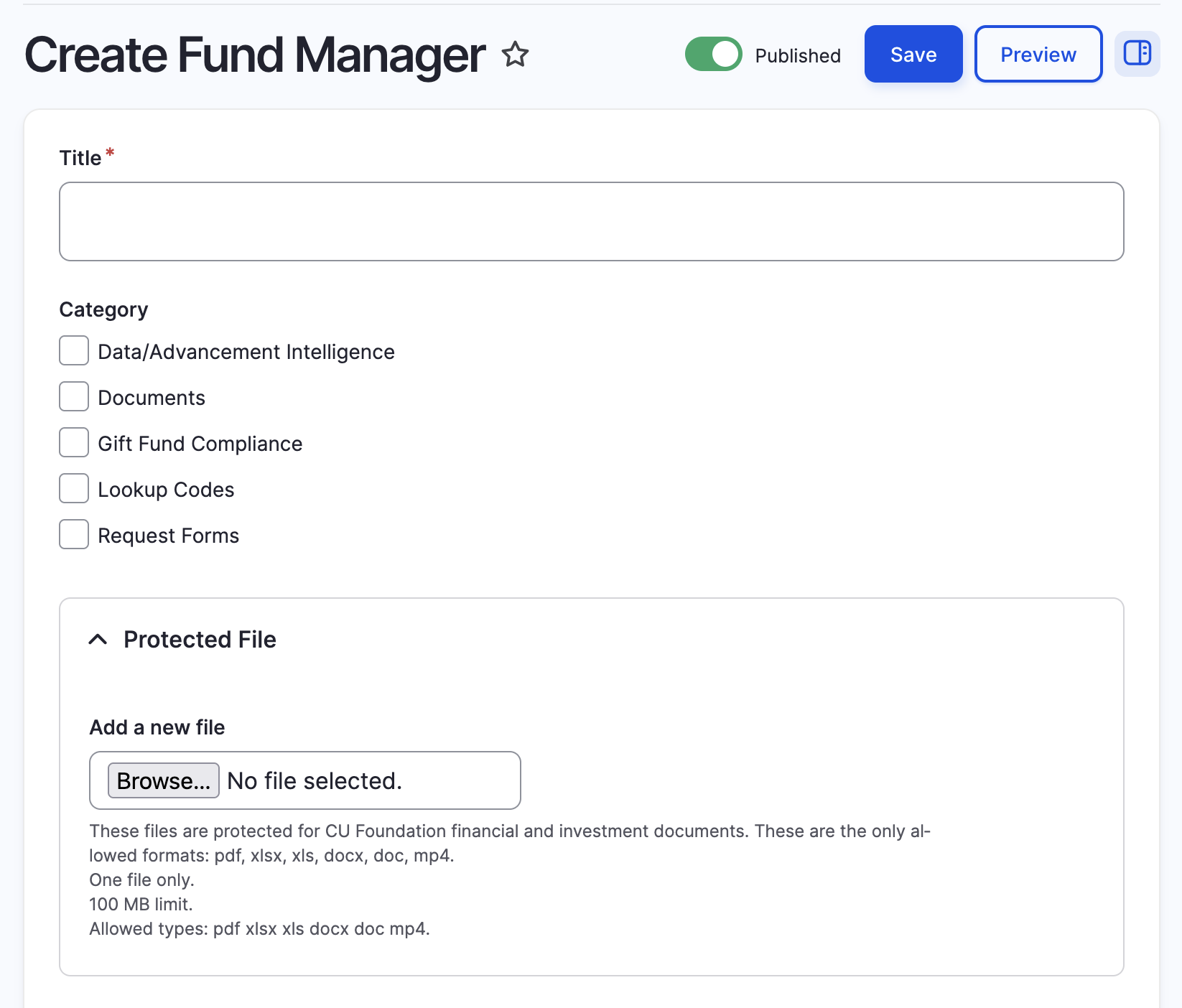Enable the Gift Fund Compliance checkbox

pos(74,443)
